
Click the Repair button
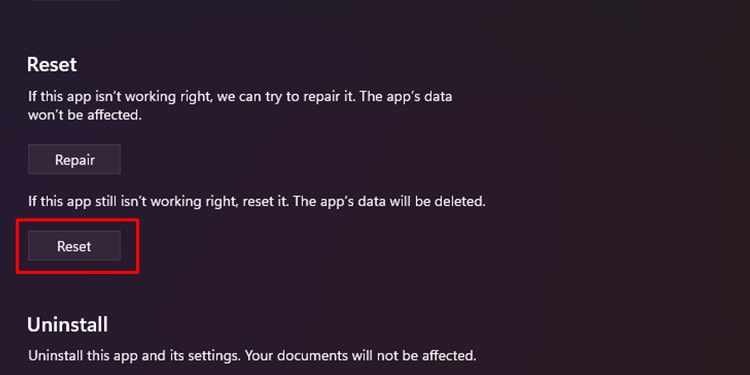coord(74,159)
